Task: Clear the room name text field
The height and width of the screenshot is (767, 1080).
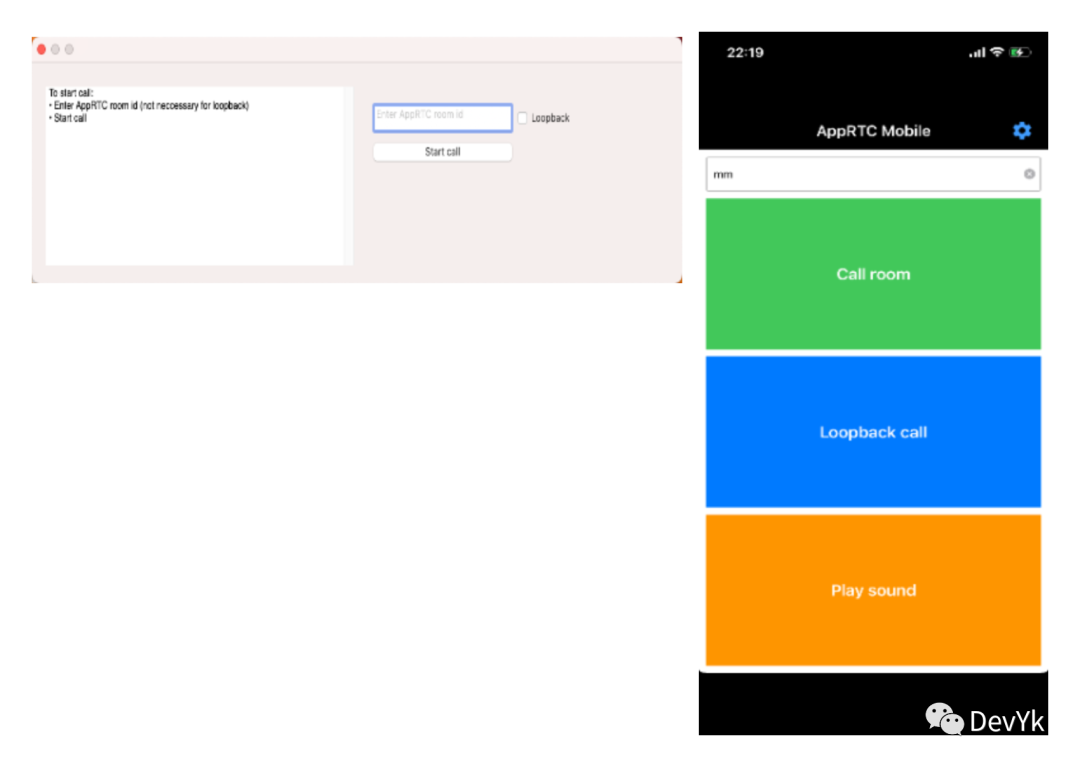Action: click(x=1029, y=174)
